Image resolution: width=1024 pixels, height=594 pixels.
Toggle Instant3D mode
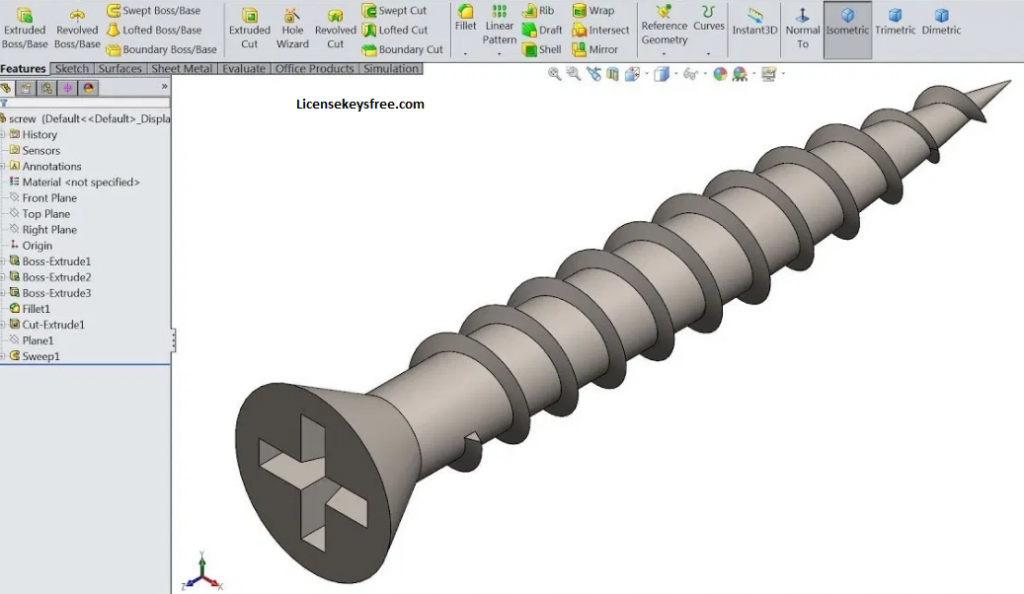click(x=754, y=22)
